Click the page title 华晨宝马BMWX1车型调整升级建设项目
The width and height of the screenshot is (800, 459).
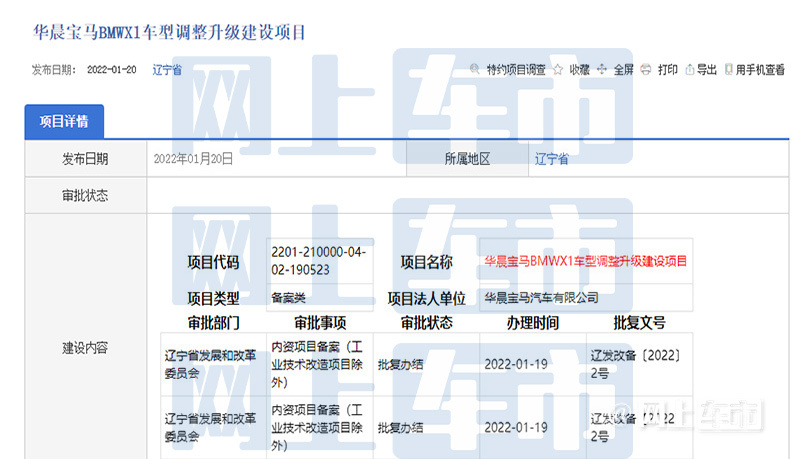tap(169, 32)
